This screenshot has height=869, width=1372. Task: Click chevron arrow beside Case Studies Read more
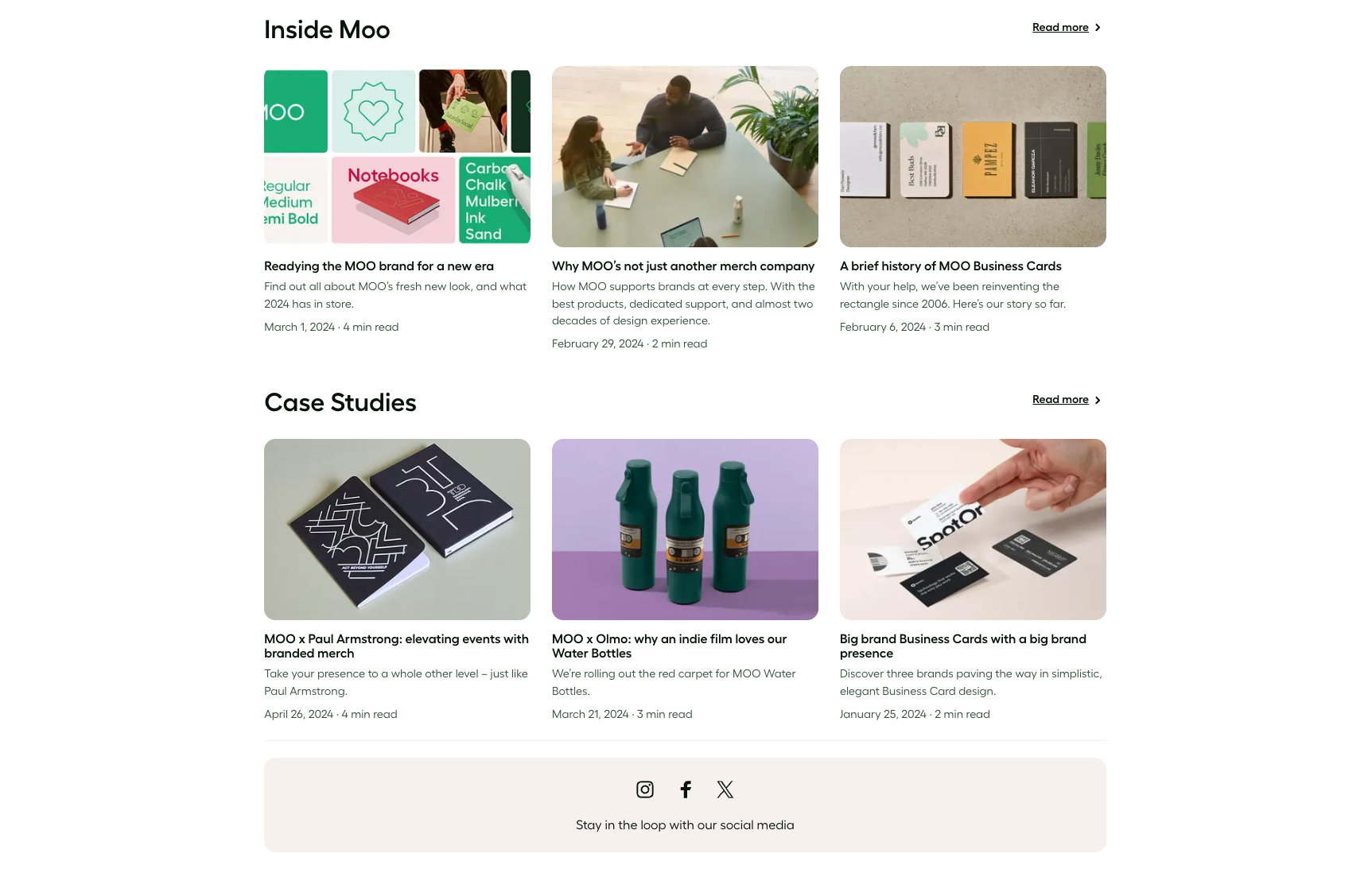click(x=1098, y=400)
